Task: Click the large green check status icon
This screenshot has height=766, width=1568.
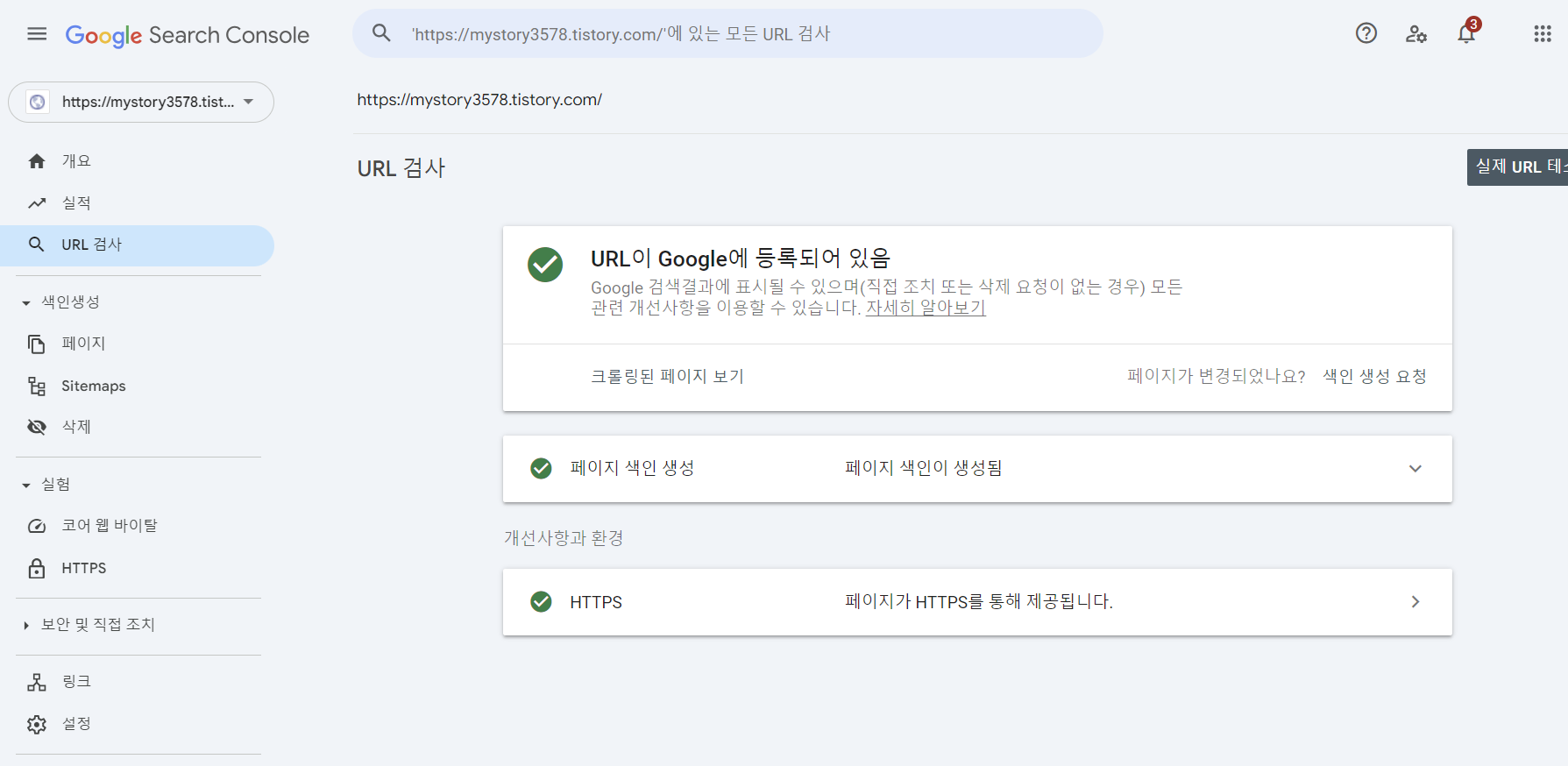Action: pos(545,265)
